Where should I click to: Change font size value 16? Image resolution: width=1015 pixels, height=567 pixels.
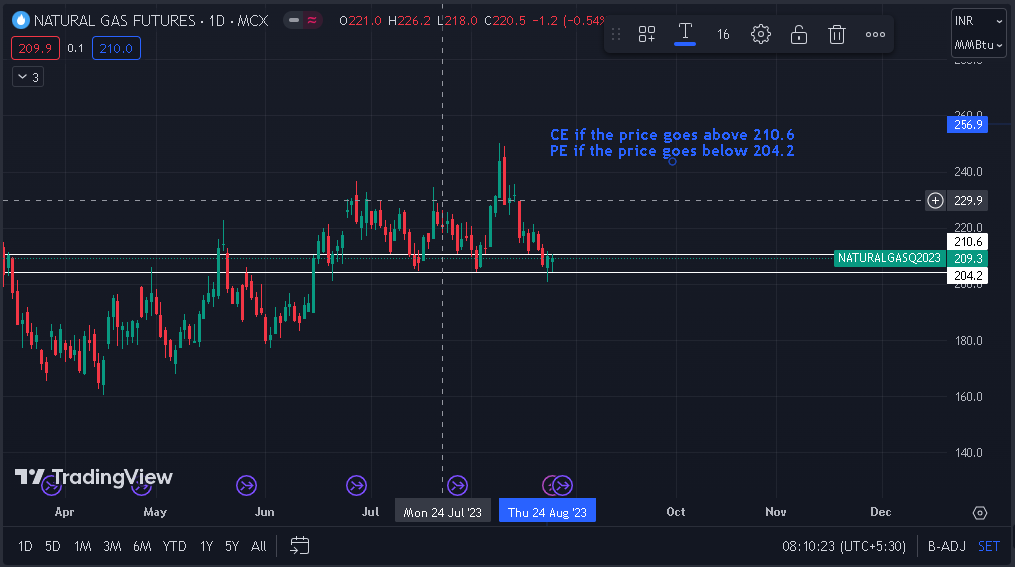[x=723, y=34]
